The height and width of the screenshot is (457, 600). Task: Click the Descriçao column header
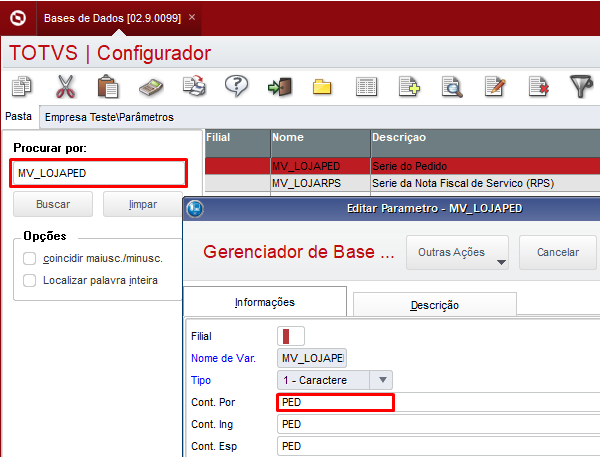[485, 143]
